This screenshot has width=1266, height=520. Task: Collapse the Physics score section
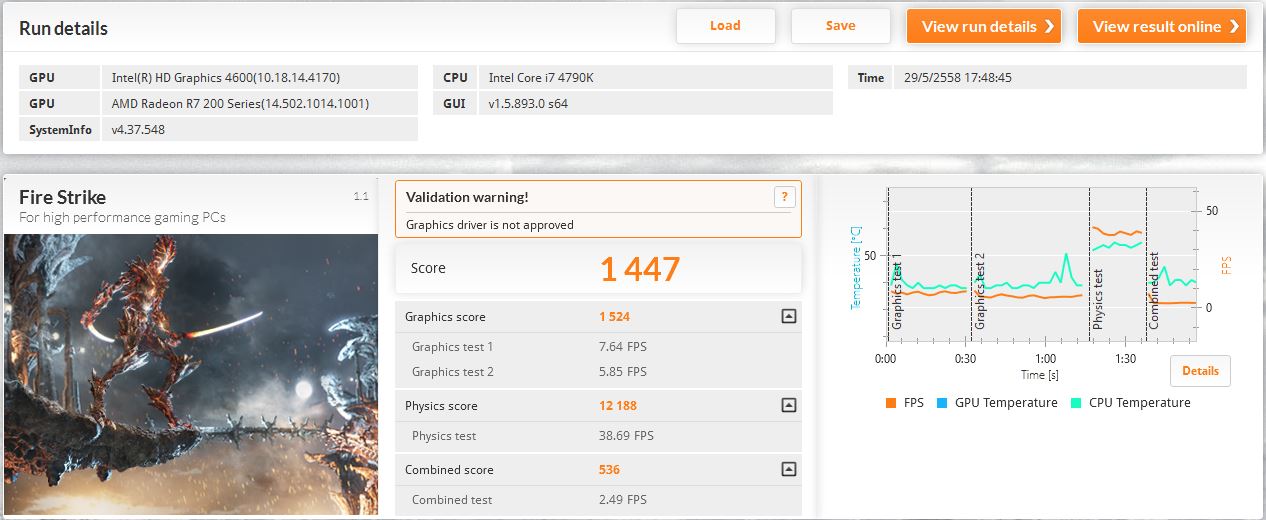click(788, 406)
